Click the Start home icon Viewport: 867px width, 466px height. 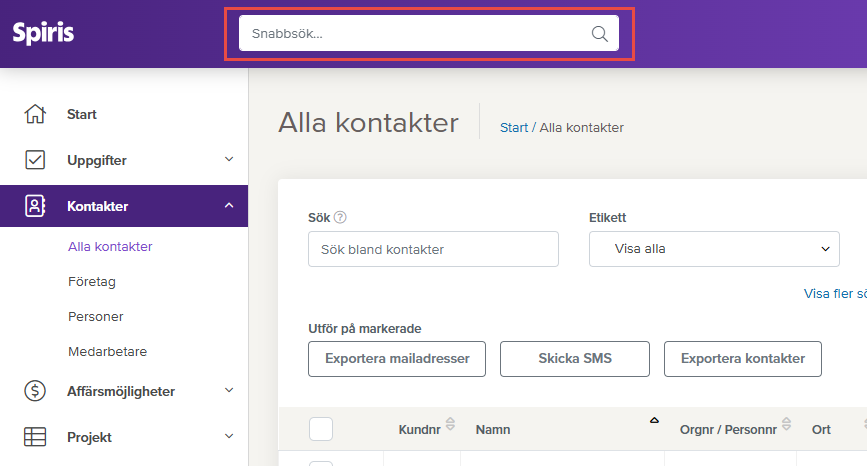(x=35, y=114)
